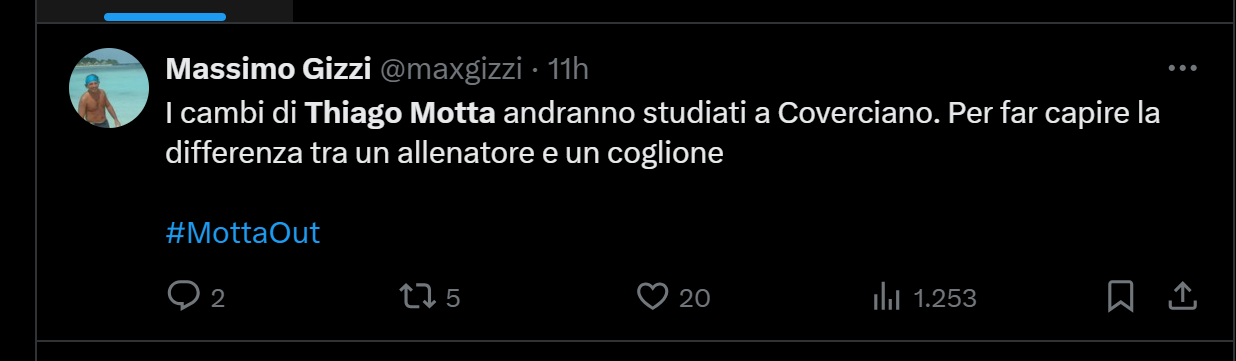Open Massimo Gizzi's profile picture
1236x361 pixels.
click(x=109, y=88)
